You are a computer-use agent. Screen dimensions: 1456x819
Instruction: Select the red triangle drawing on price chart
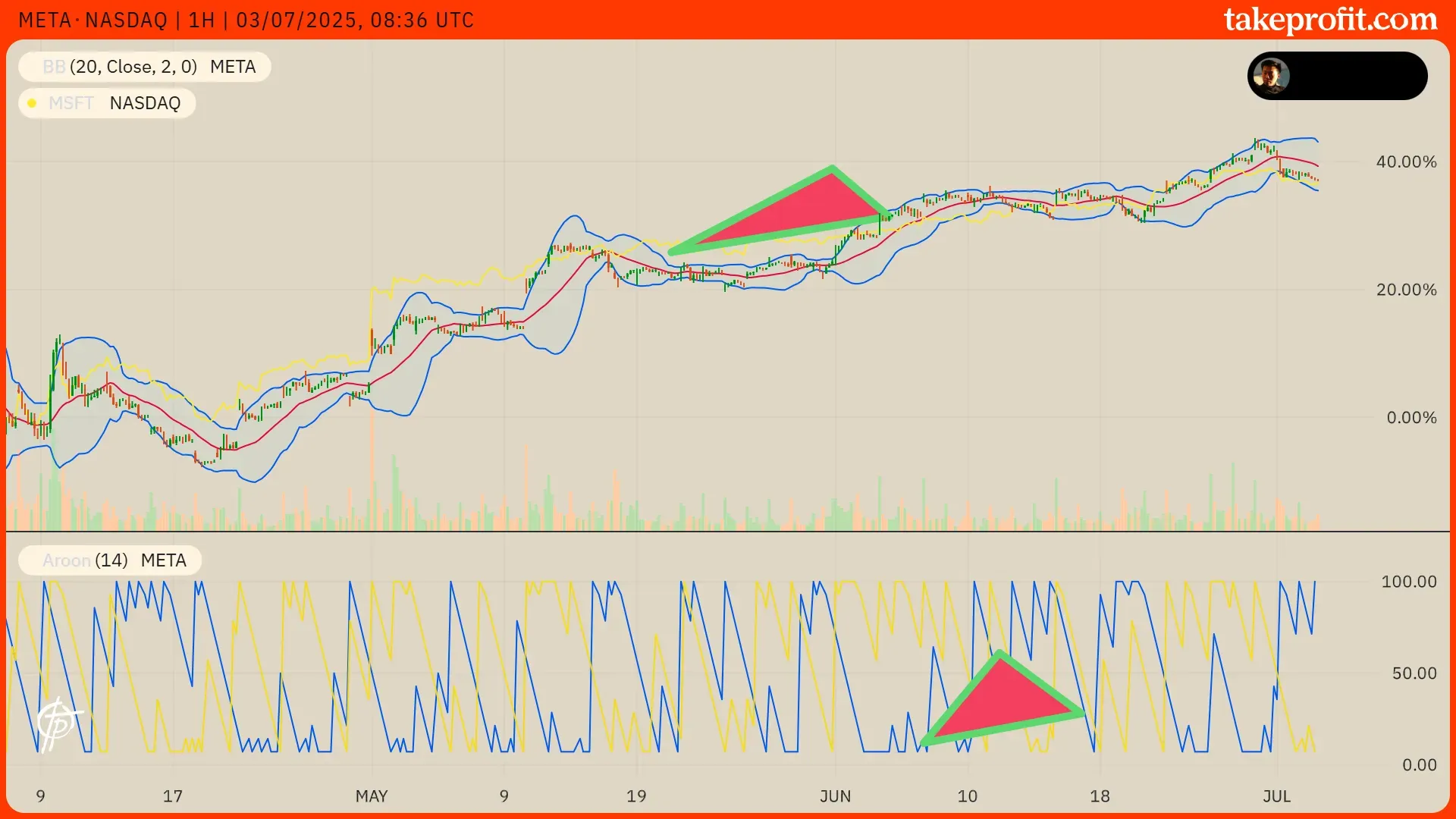(804, 210)
